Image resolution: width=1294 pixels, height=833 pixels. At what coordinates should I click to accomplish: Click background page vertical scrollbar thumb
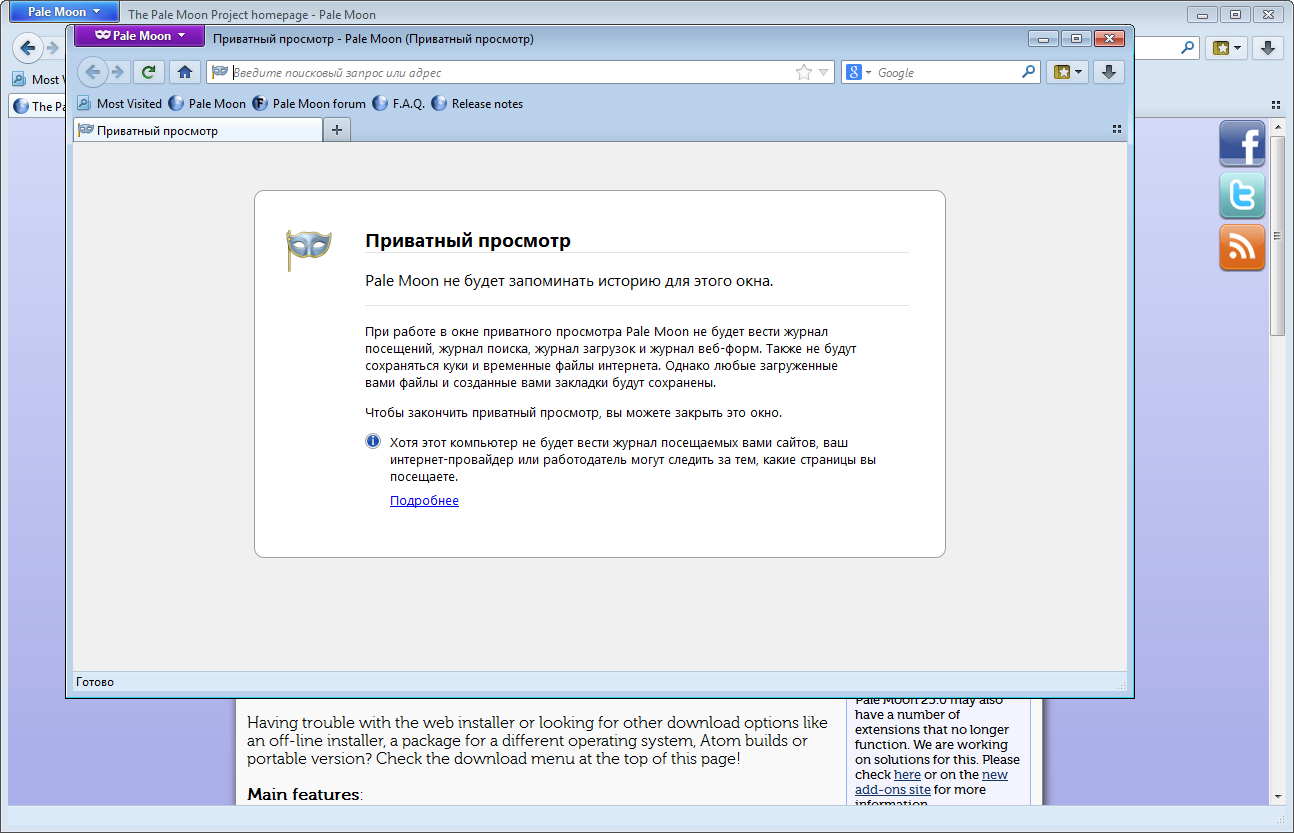pos(1277,235)
